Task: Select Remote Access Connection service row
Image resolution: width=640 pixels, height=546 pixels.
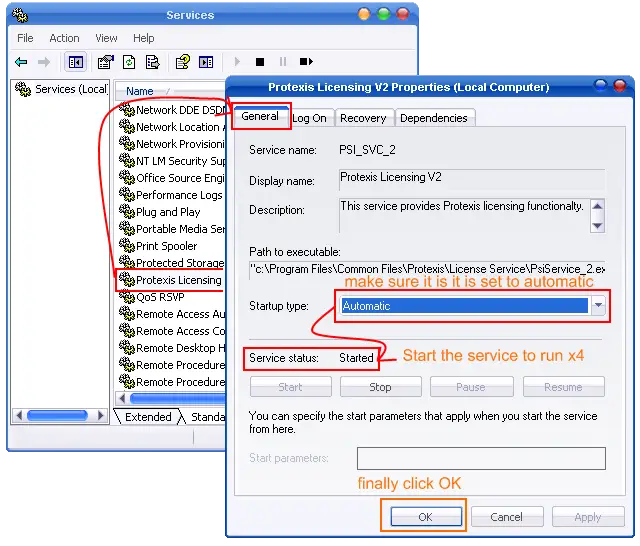Action: pos(171,331)
